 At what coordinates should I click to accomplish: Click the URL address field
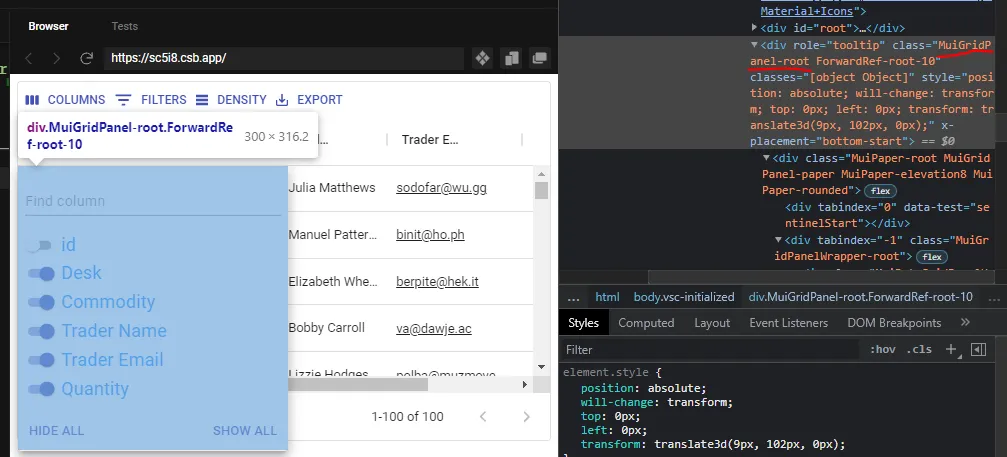point(284,58)
